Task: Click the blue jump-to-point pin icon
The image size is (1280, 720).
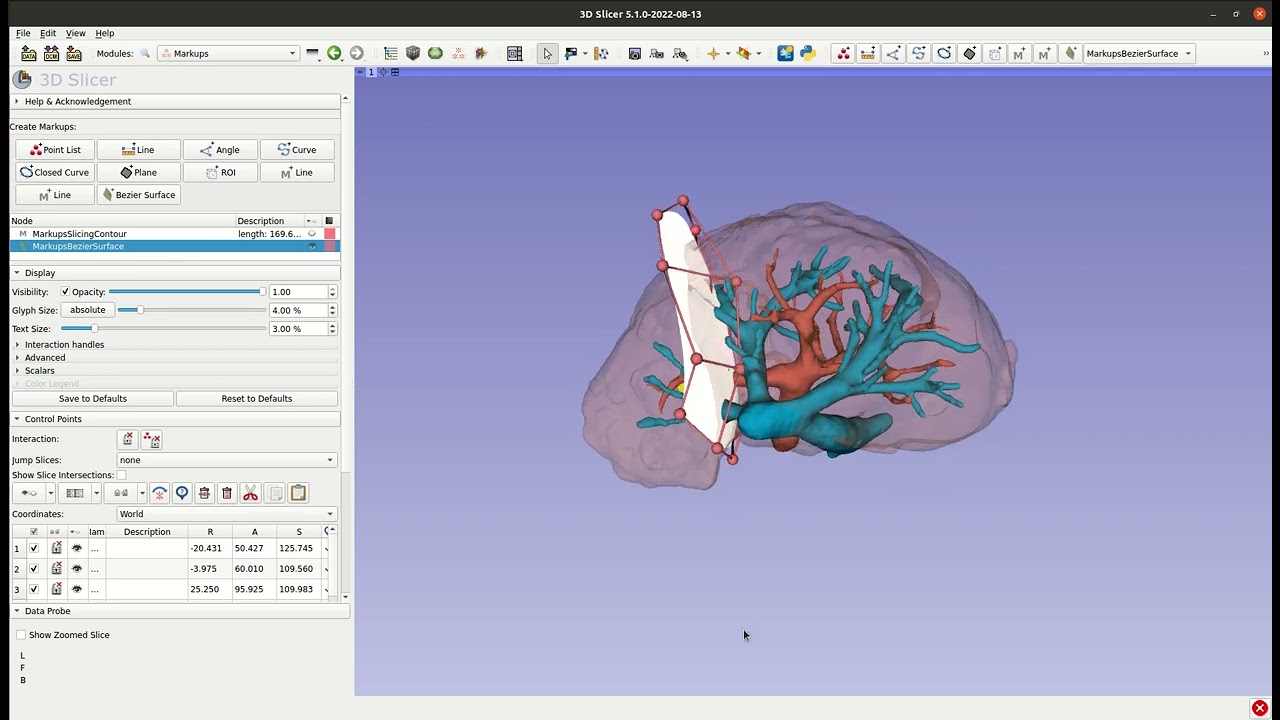Action: 182,493
